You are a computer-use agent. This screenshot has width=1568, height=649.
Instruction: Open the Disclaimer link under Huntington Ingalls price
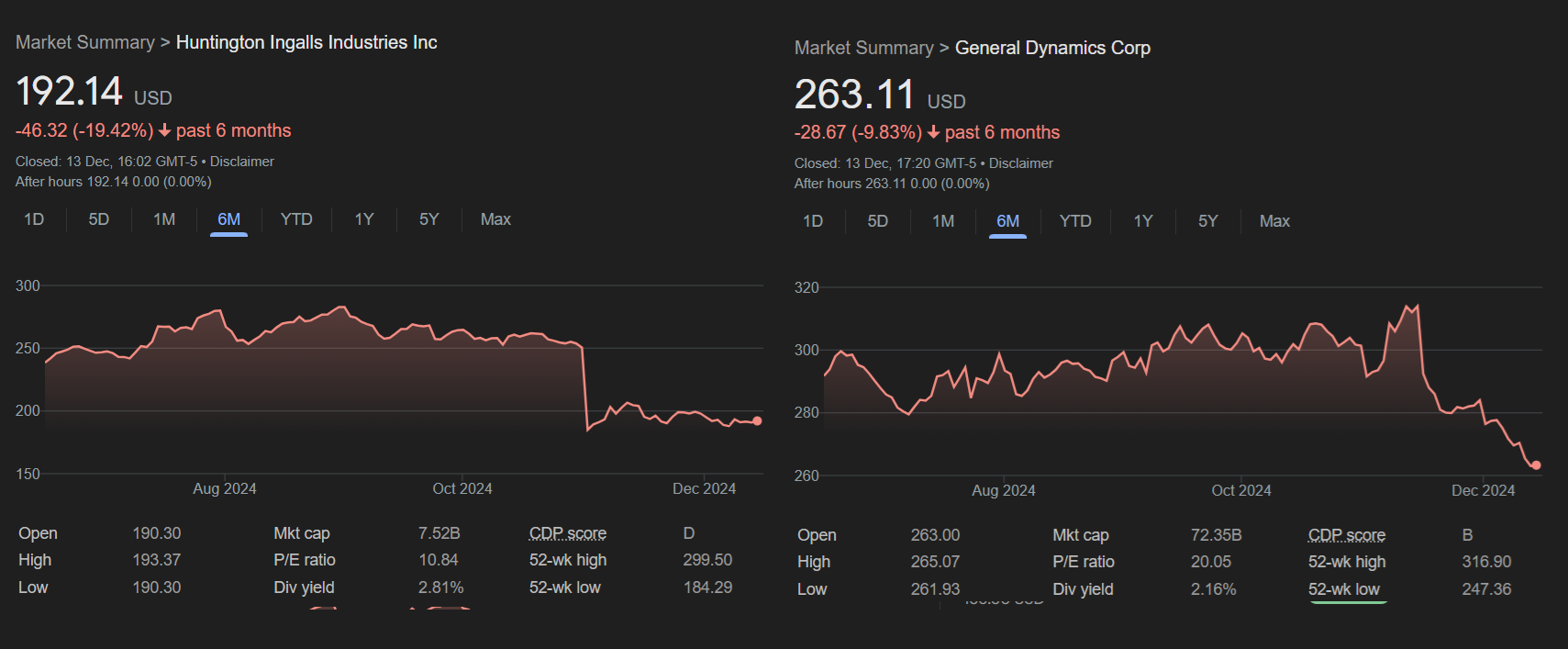[242, 162]
